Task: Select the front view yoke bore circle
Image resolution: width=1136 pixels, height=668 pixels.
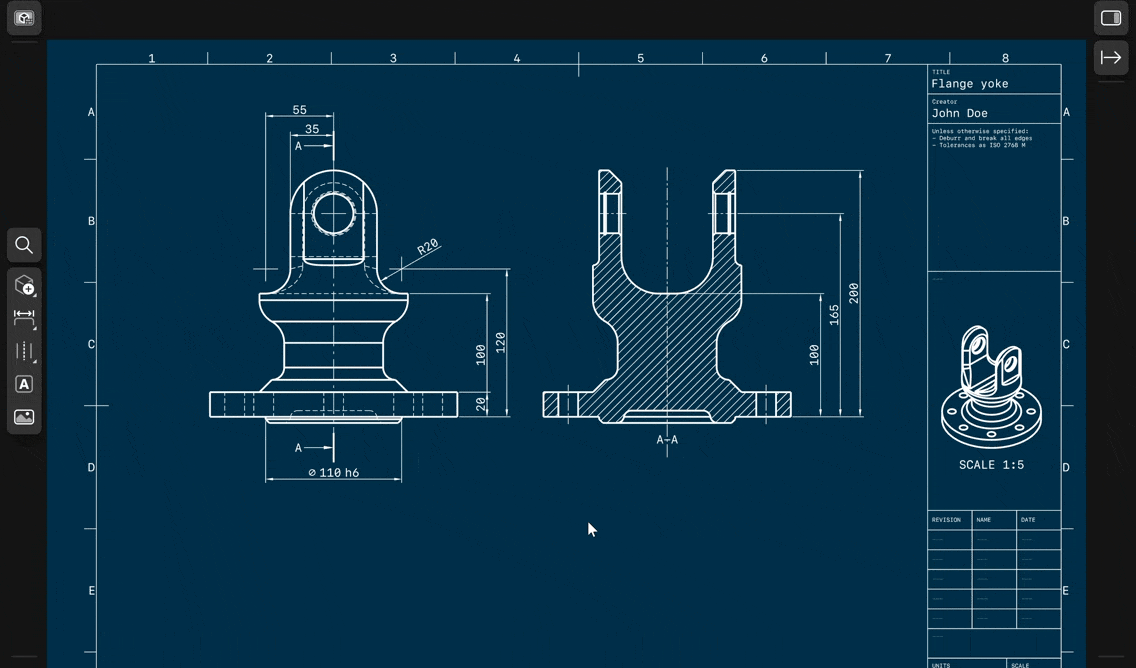Action: [x=333, y=214]
